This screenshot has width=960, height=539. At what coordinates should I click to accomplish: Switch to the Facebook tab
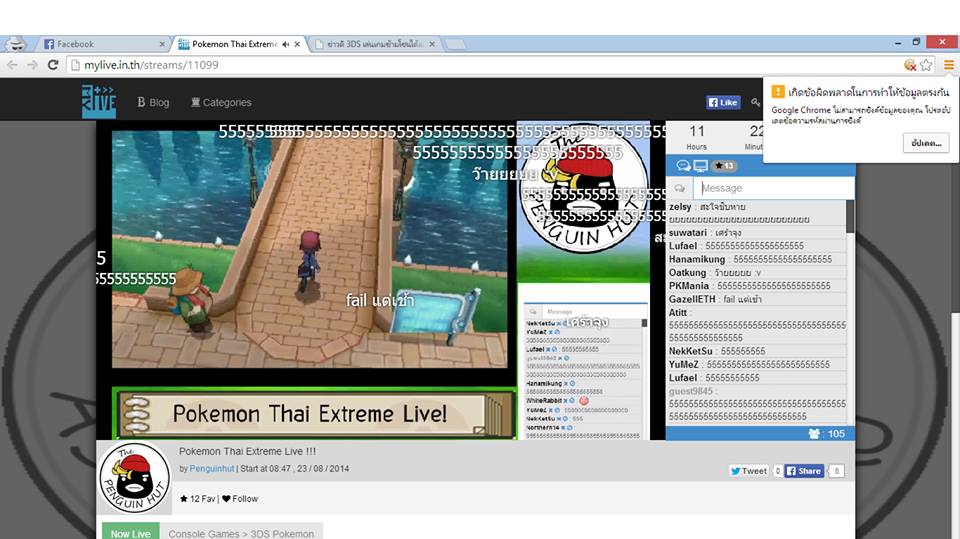(x=101, y=44)
